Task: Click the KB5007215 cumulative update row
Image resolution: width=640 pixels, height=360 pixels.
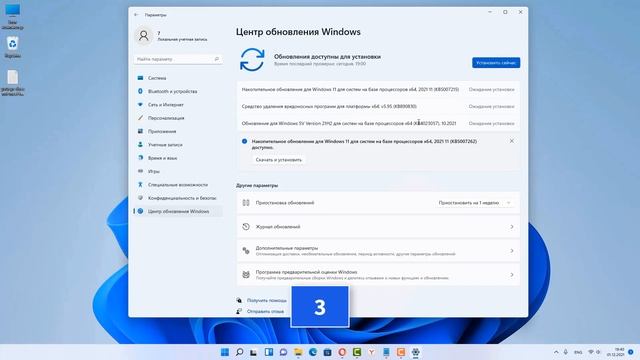Action: [x=378, y=89]
